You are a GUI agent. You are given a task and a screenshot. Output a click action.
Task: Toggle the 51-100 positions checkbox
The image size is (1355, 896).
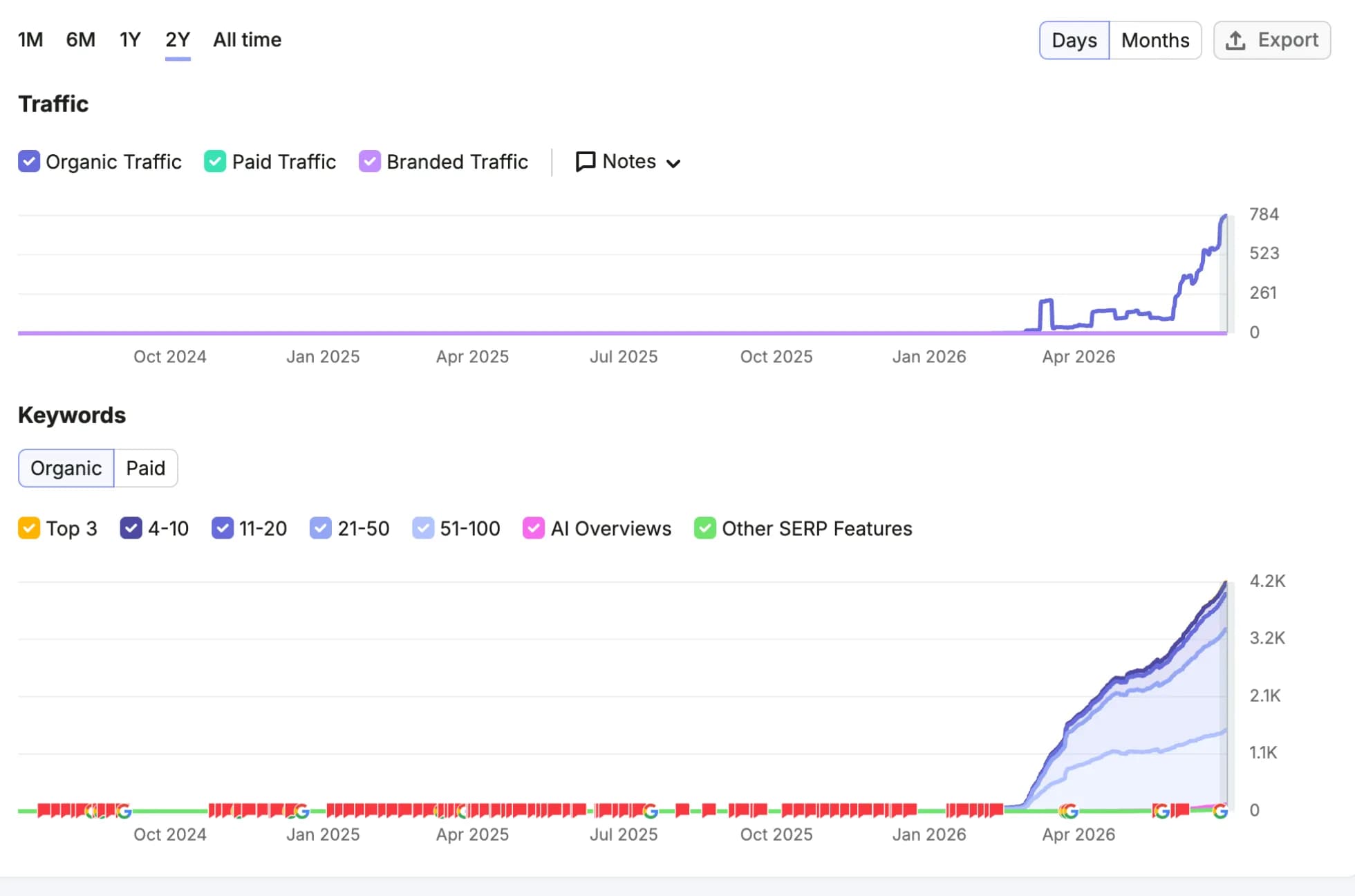[423, 528]
